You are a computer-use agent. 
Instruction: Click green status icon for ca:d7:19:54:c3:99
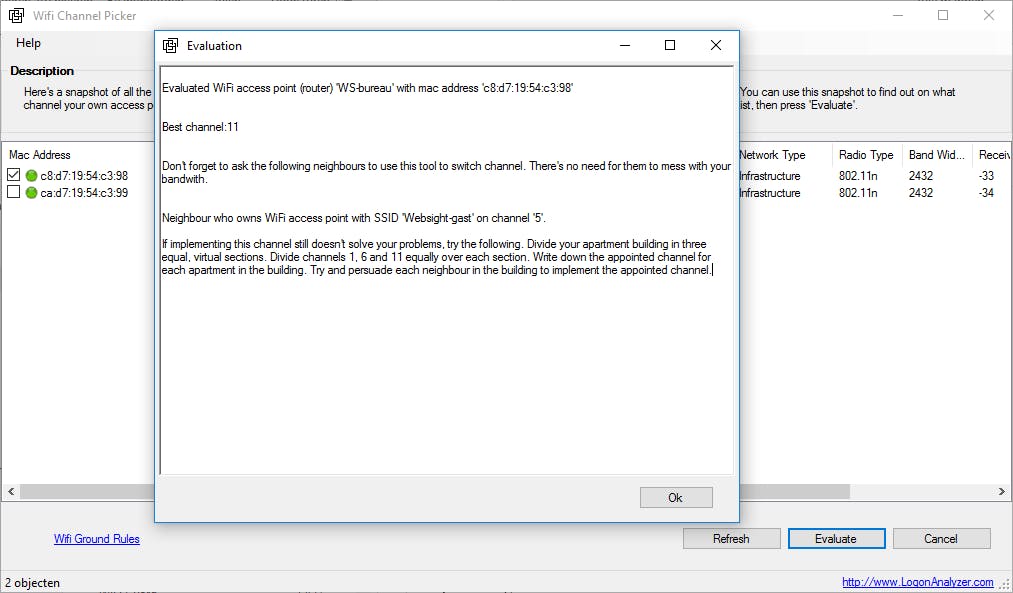(x=31, y=192)
